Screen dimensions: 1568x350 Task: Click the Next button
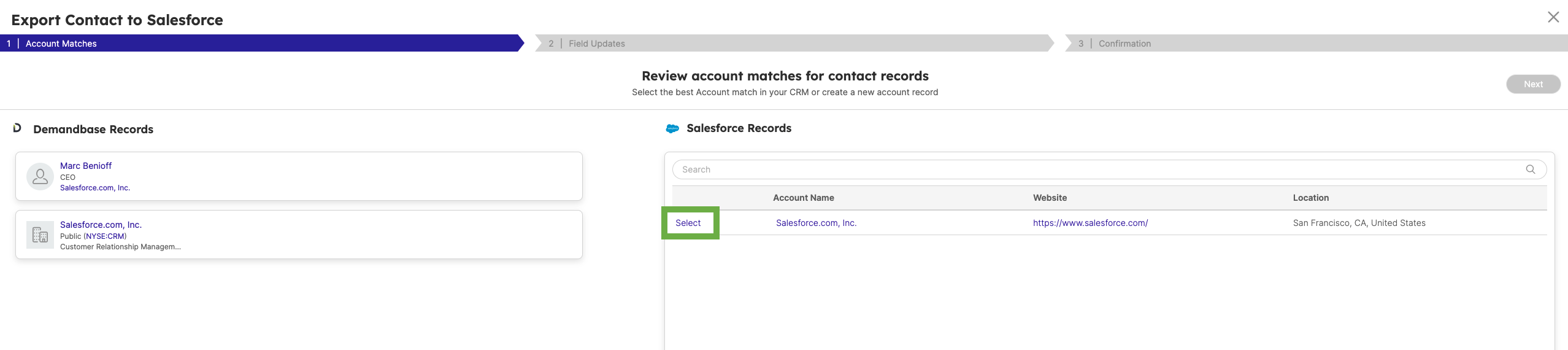1533,84
